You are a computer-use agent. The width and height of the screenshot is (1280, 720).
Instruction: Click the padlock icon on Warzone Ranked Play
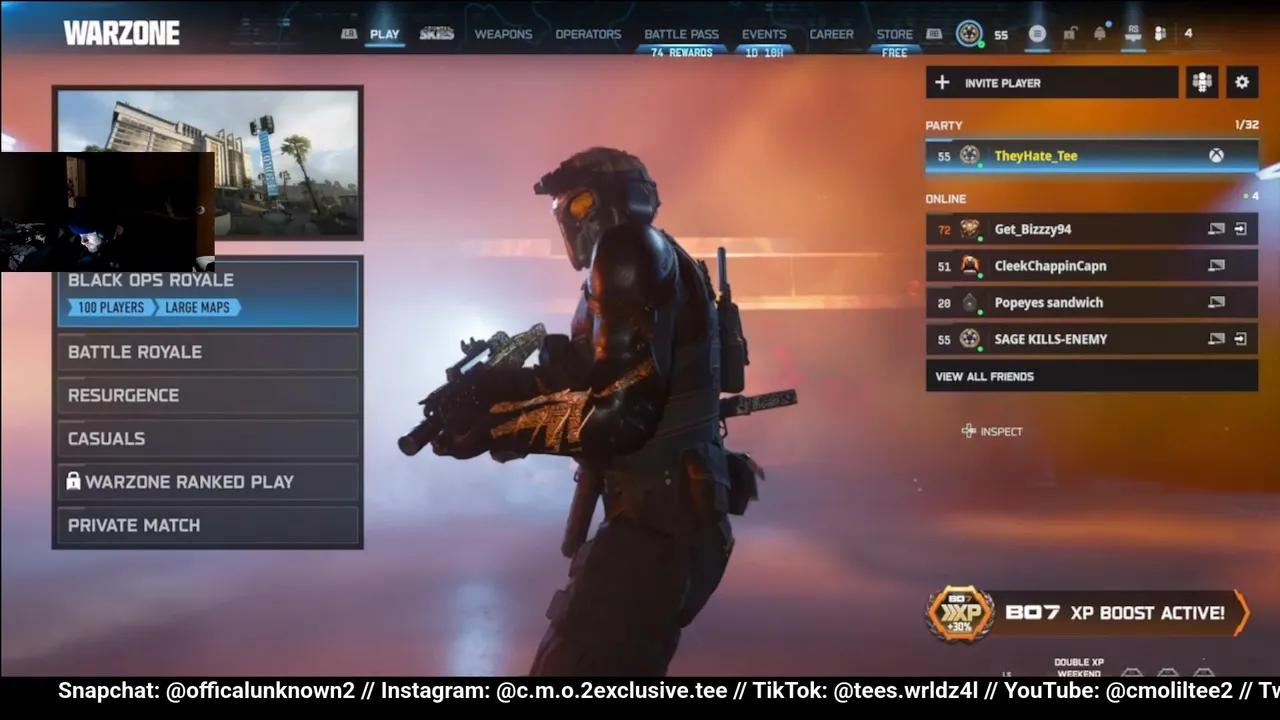(73, 481)
